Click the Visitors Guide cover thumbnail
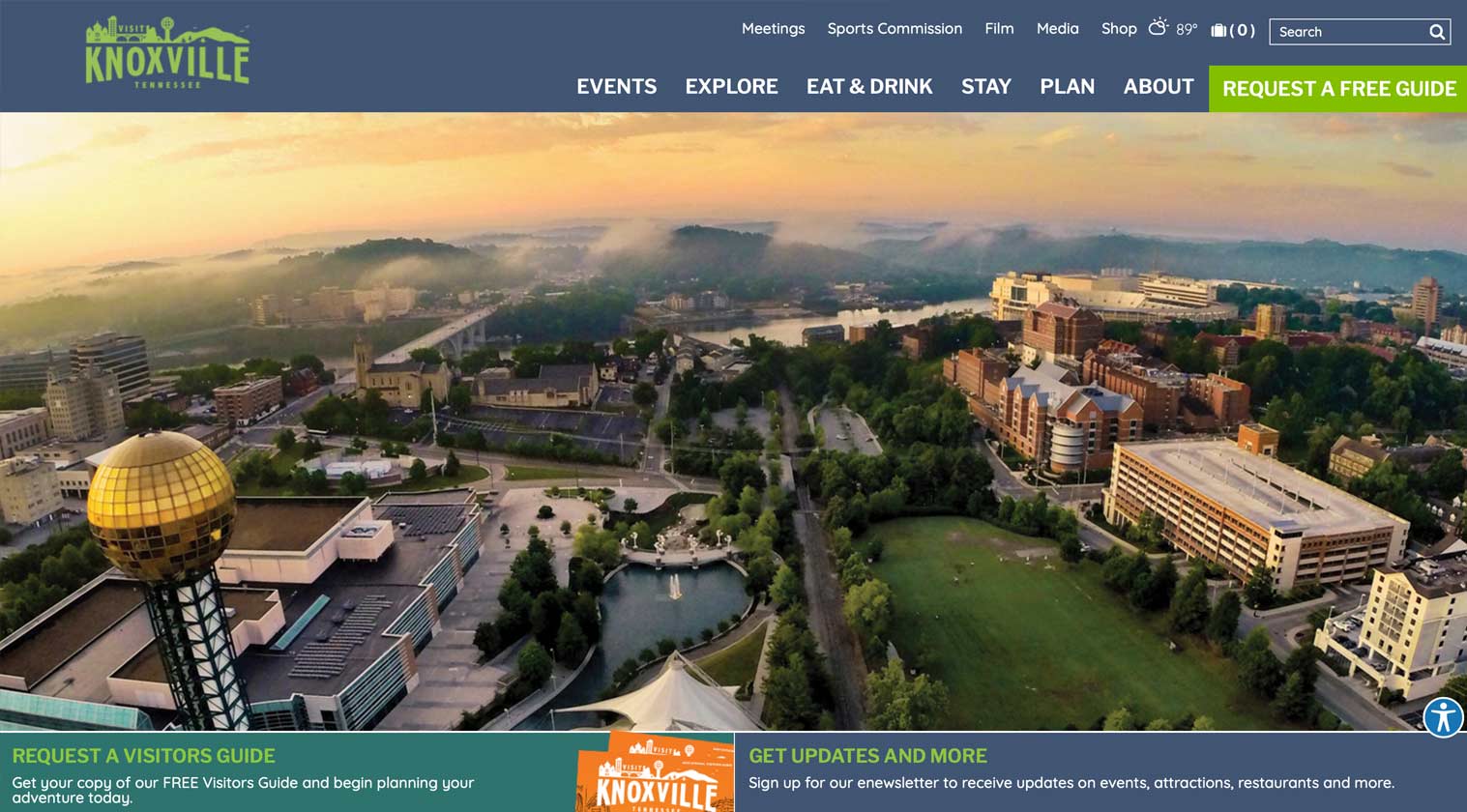Viewport: 1467px width, 812px height. [x=655, y=771]
